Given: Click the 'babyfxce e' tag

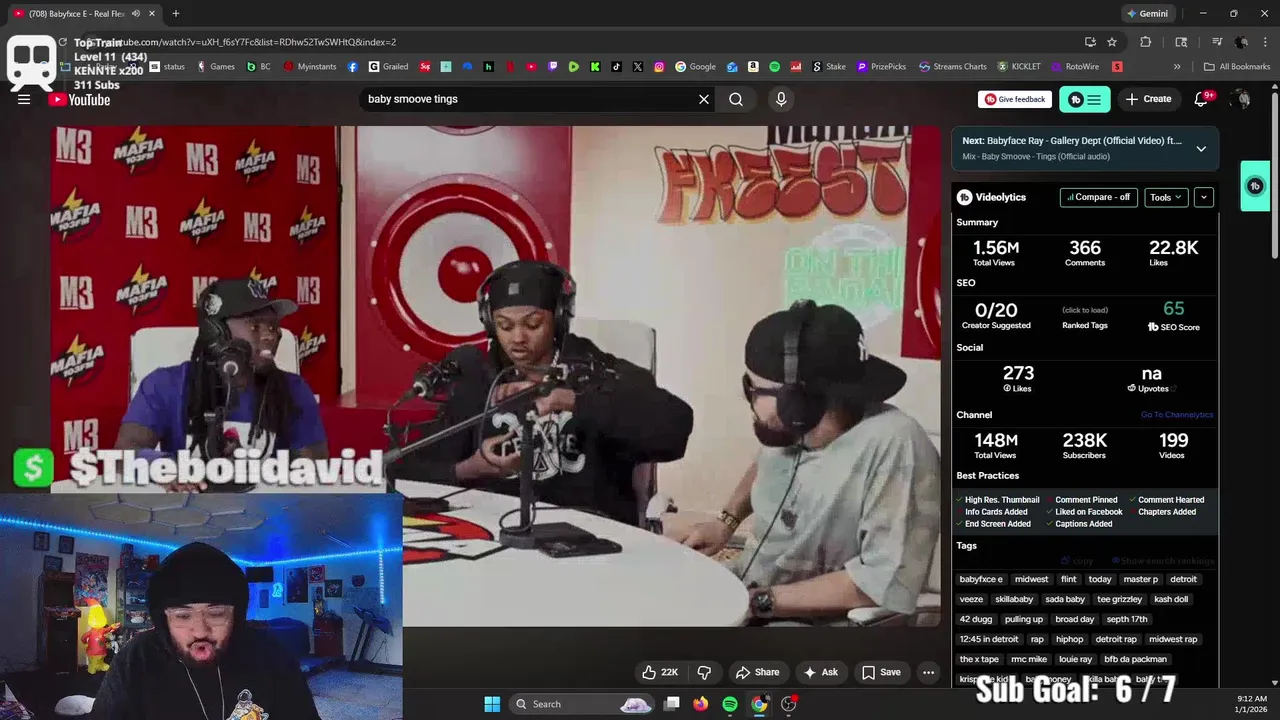Looking at the screenshot, I should click(981, 579).
